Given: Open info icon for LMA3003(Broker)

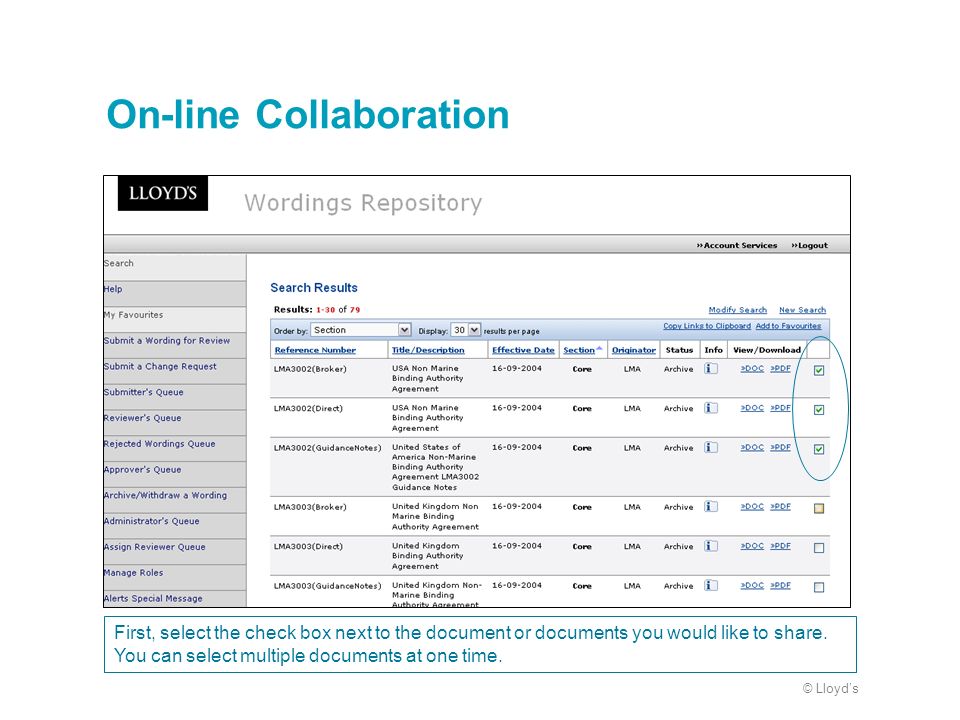Looking at the screenshot, I should [710, 506].
